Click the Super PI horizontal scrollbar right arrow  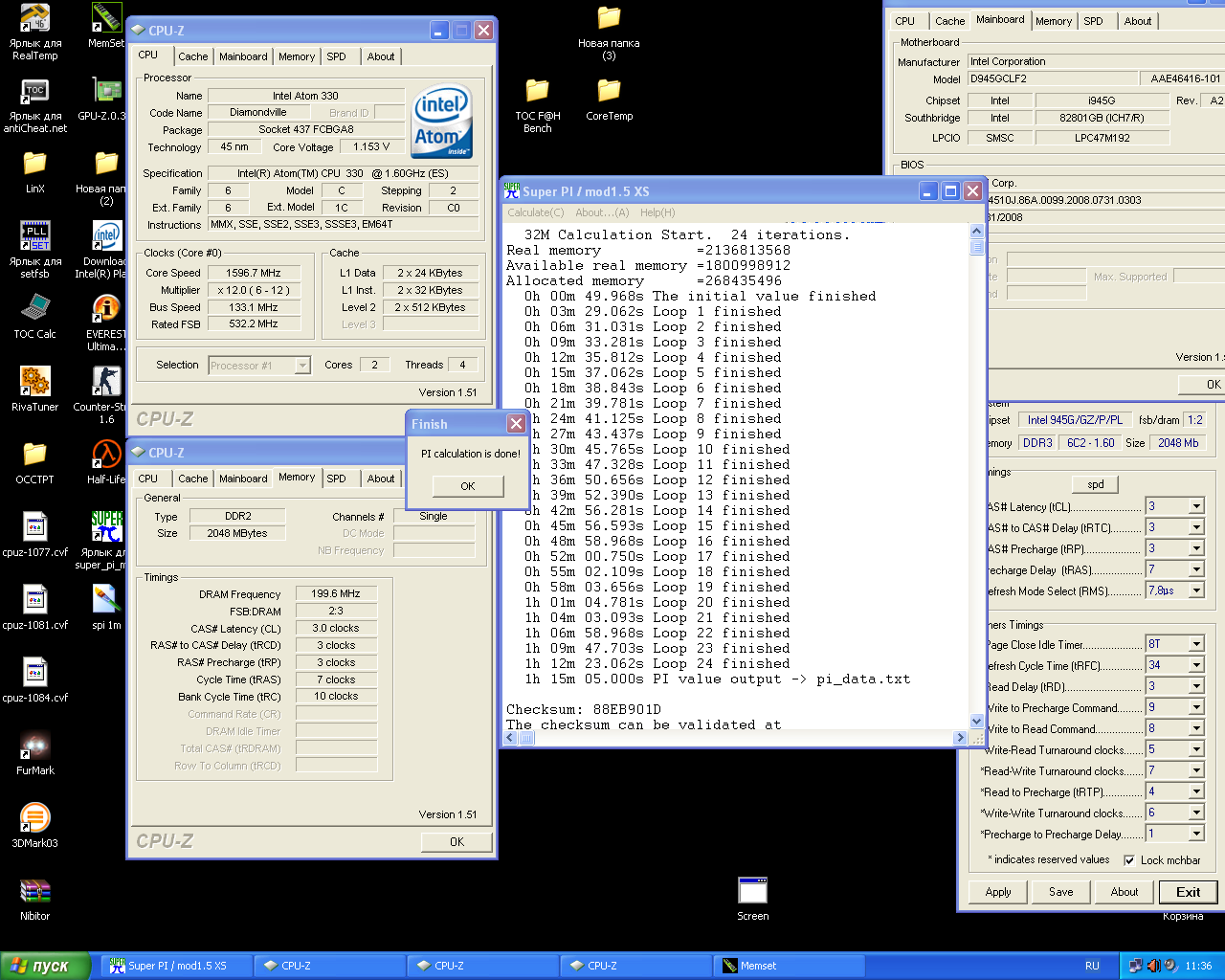click(x=960, y=737)
